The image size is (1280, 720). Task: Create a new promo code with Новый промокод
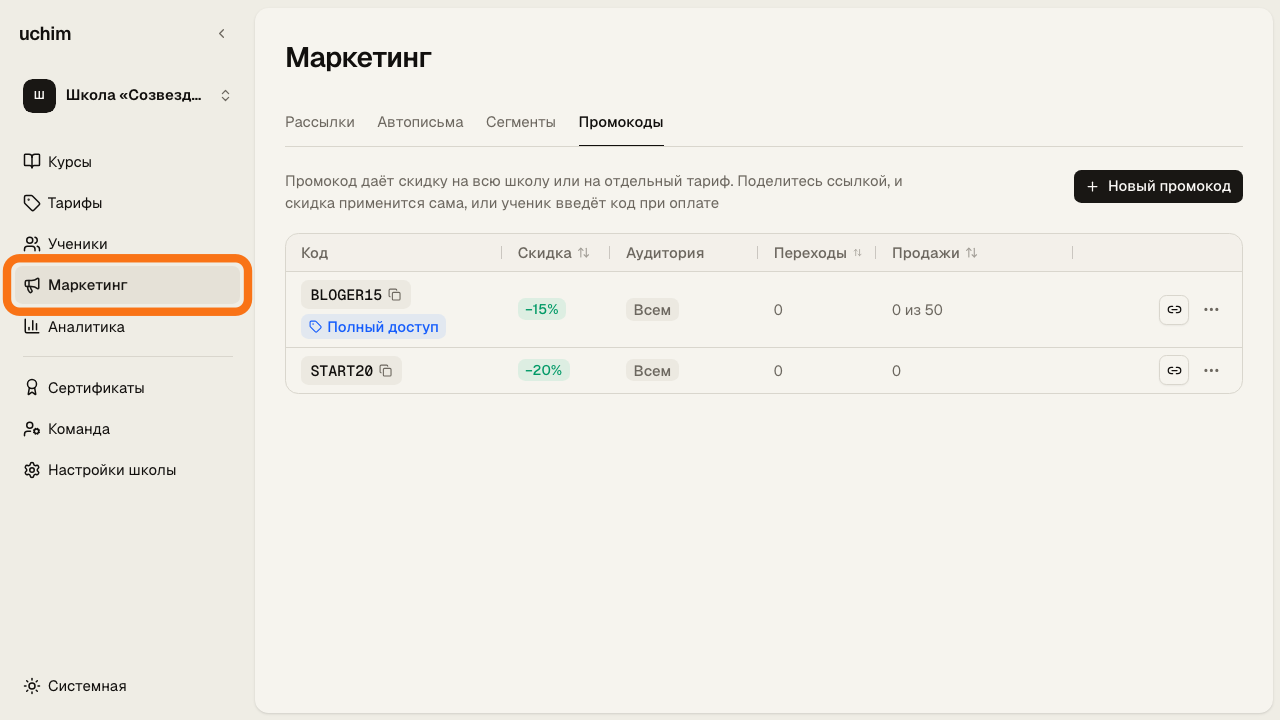pyautogui.click(x=1158, y=187)
